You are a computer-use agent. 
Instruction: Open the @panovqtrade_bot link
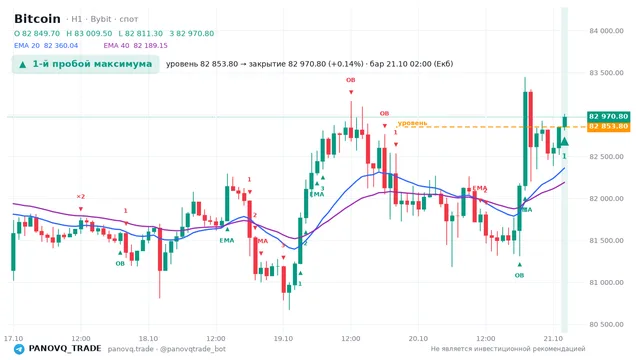[x=193, y=349]
